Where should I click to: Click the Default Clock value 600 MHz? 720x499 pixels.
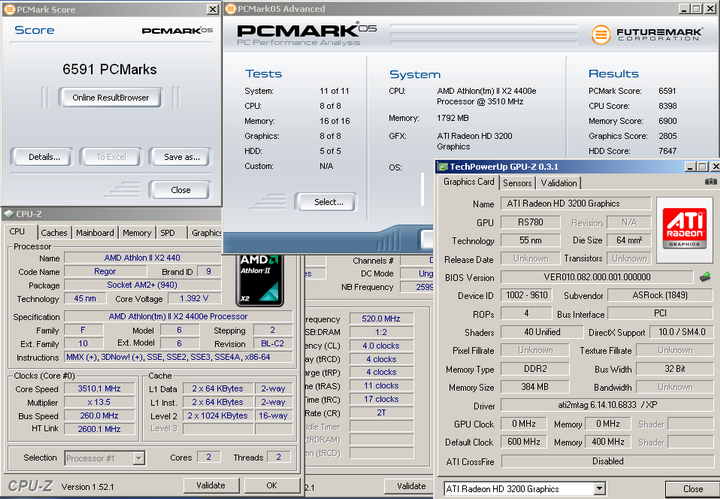click(523, 442)
